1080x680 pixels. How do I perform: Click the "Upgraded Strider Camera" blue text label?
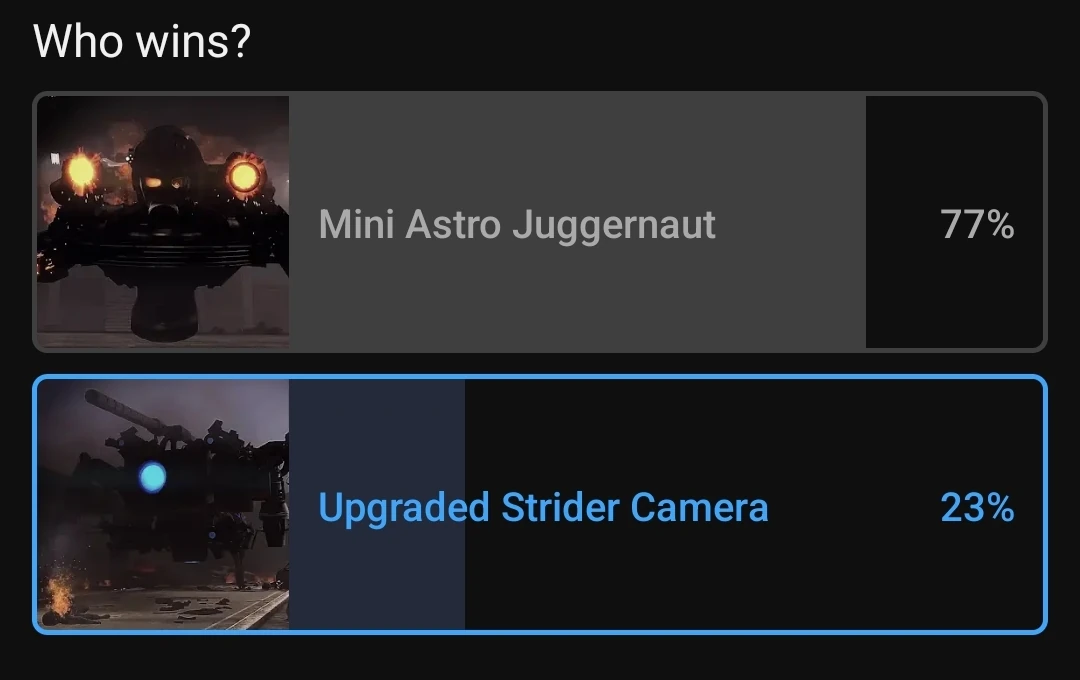543,508
